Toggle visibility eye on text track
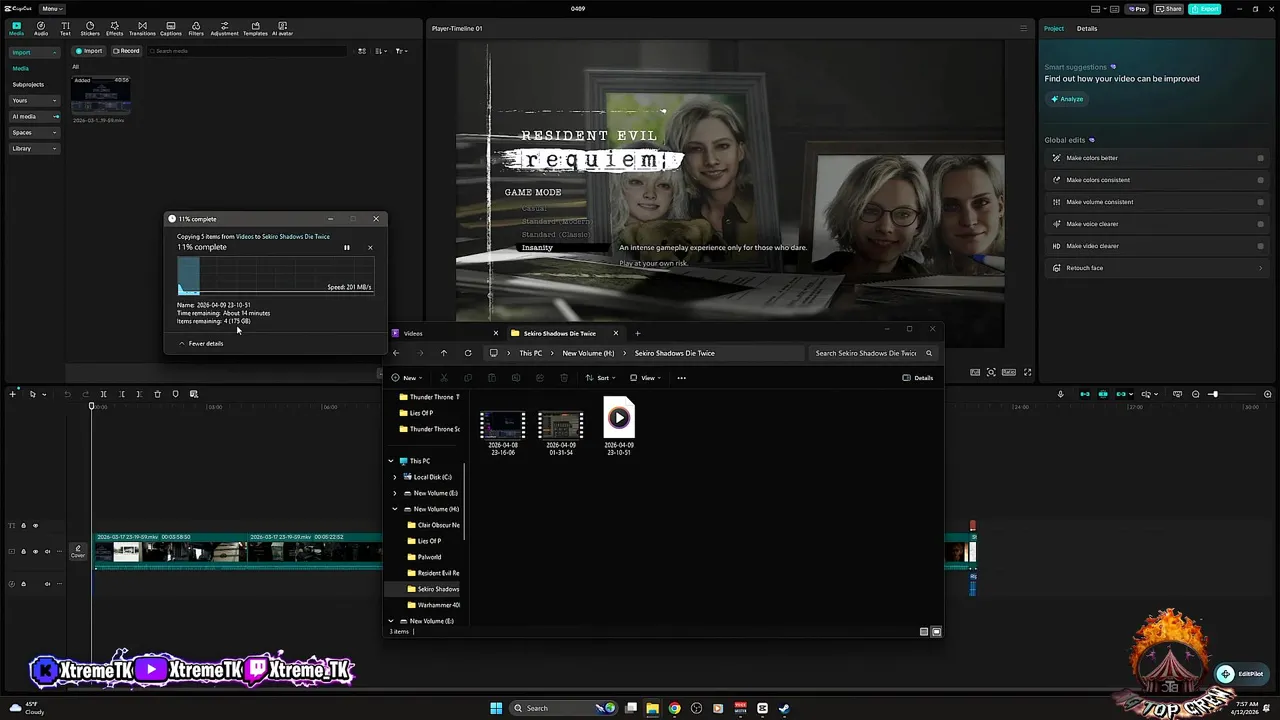The image size is (1280, 720). click(x=35, y=526)
